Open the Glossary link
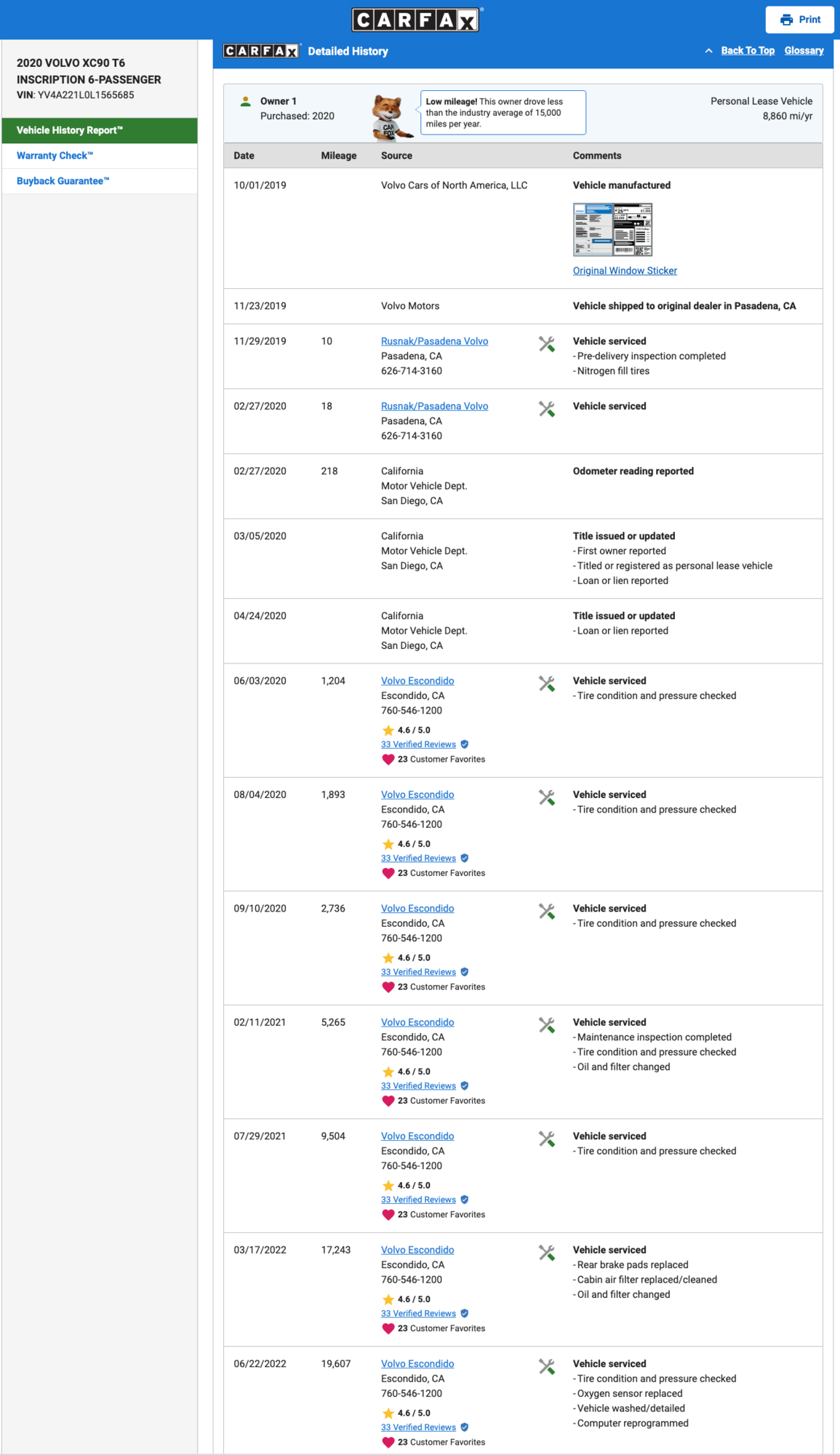Image resolution: width=840 pixels, height=1455 pixels. pos(804,50)
